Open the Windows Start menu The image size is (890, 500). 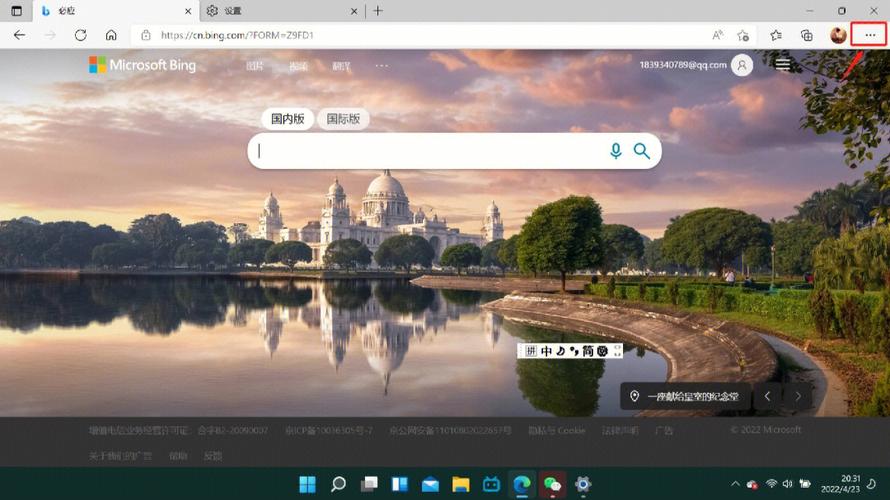(307, 485)
